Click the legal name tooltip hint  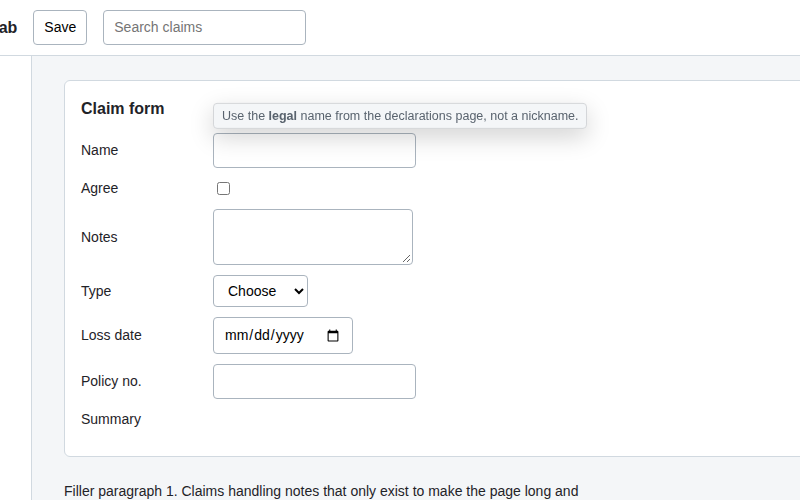coord(400,116)
